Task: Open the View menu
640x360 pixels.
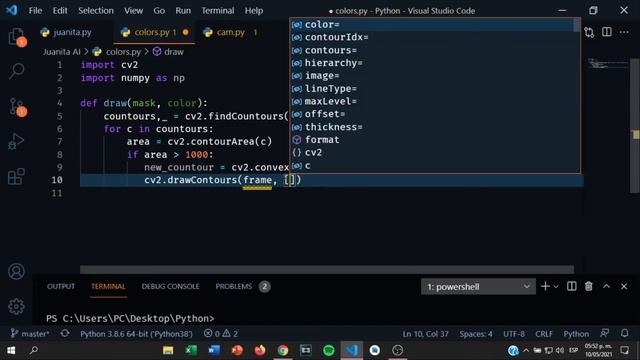Action: (x=133, y=11)
